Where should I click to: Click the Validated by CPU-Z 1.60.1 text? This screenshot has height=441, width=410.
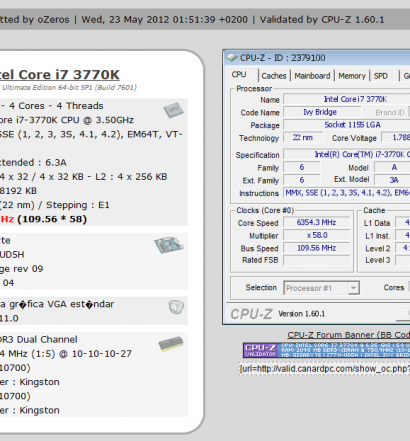[322, 20]
